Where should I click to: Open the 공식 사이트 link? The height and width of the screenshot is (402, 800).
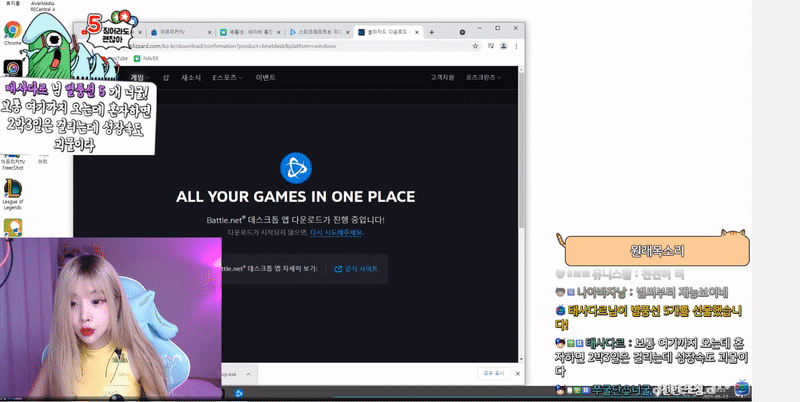tap(356, 269)
